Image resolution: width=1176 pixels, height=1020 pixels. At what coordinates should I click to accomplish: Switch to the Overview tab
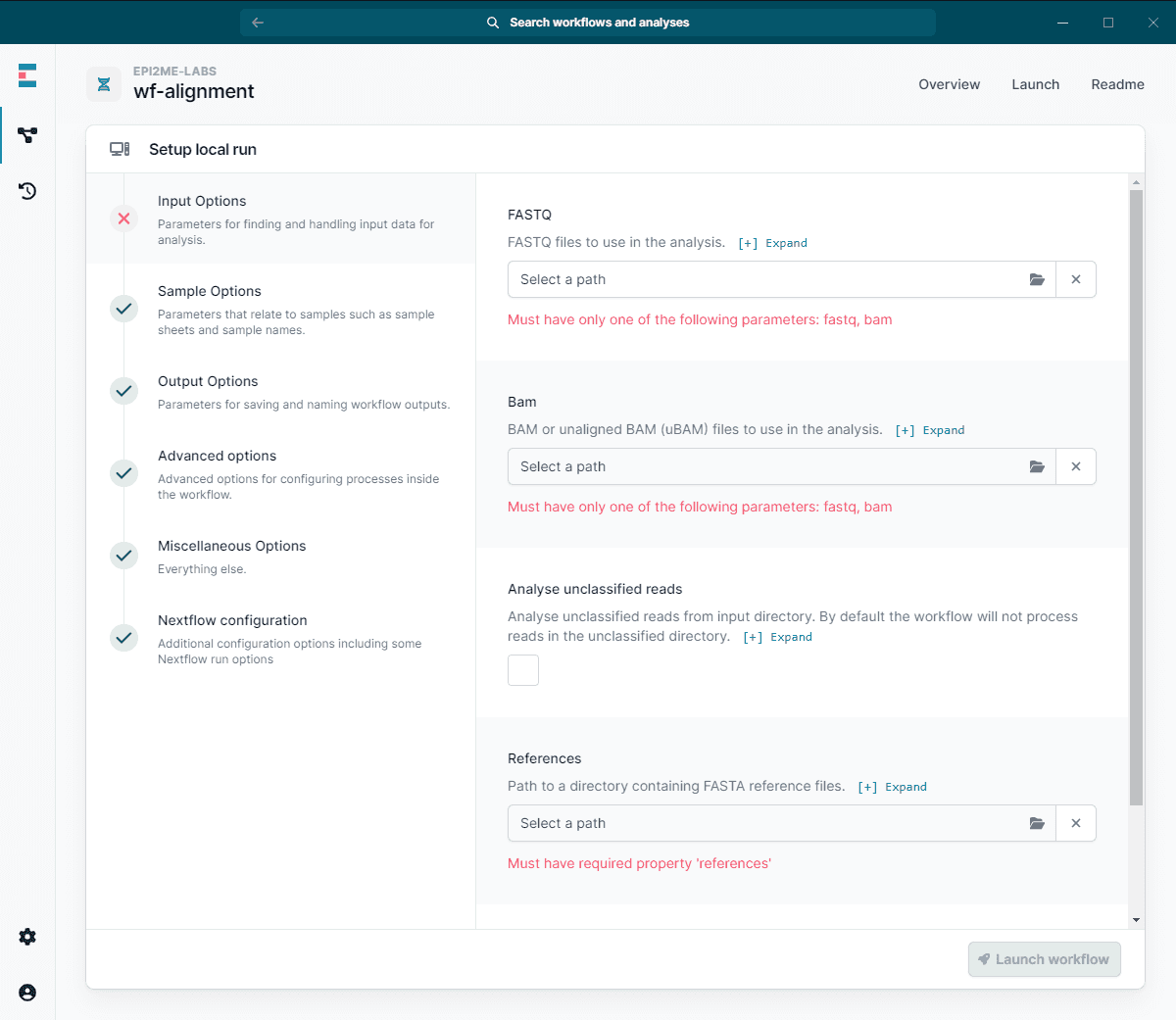[x=949, y=84]
